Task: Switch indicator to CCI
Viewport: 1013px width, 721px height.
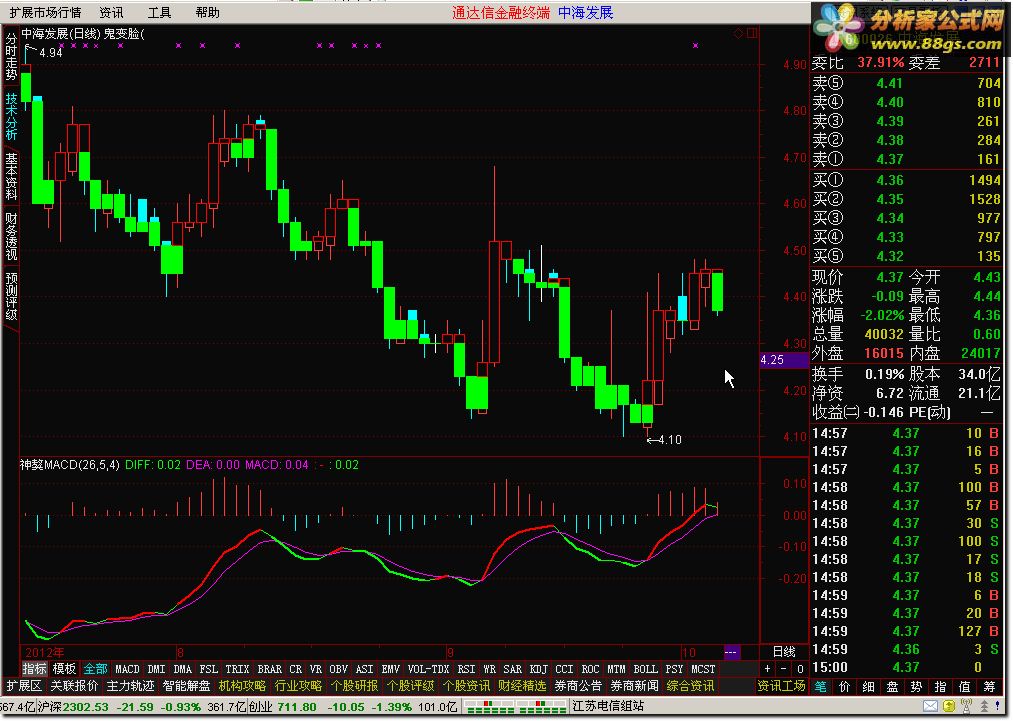Action: 564,669
